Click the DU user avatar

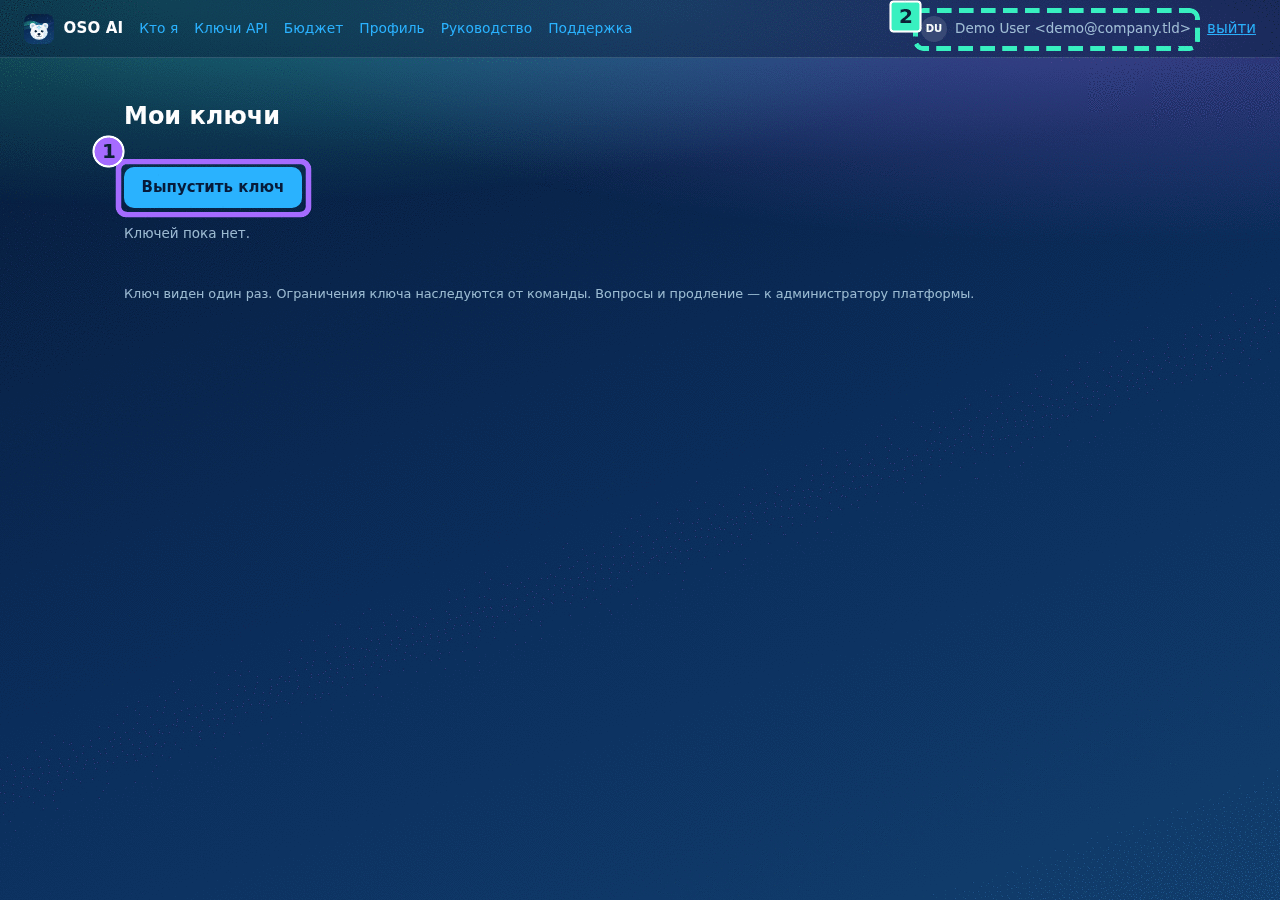934,28
